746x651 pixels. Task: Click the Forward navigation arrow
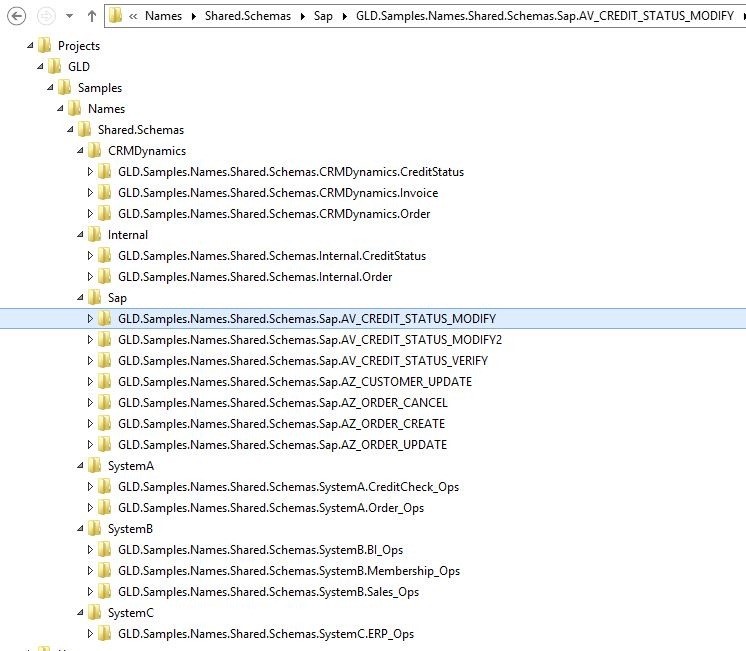tap(46, 16)
